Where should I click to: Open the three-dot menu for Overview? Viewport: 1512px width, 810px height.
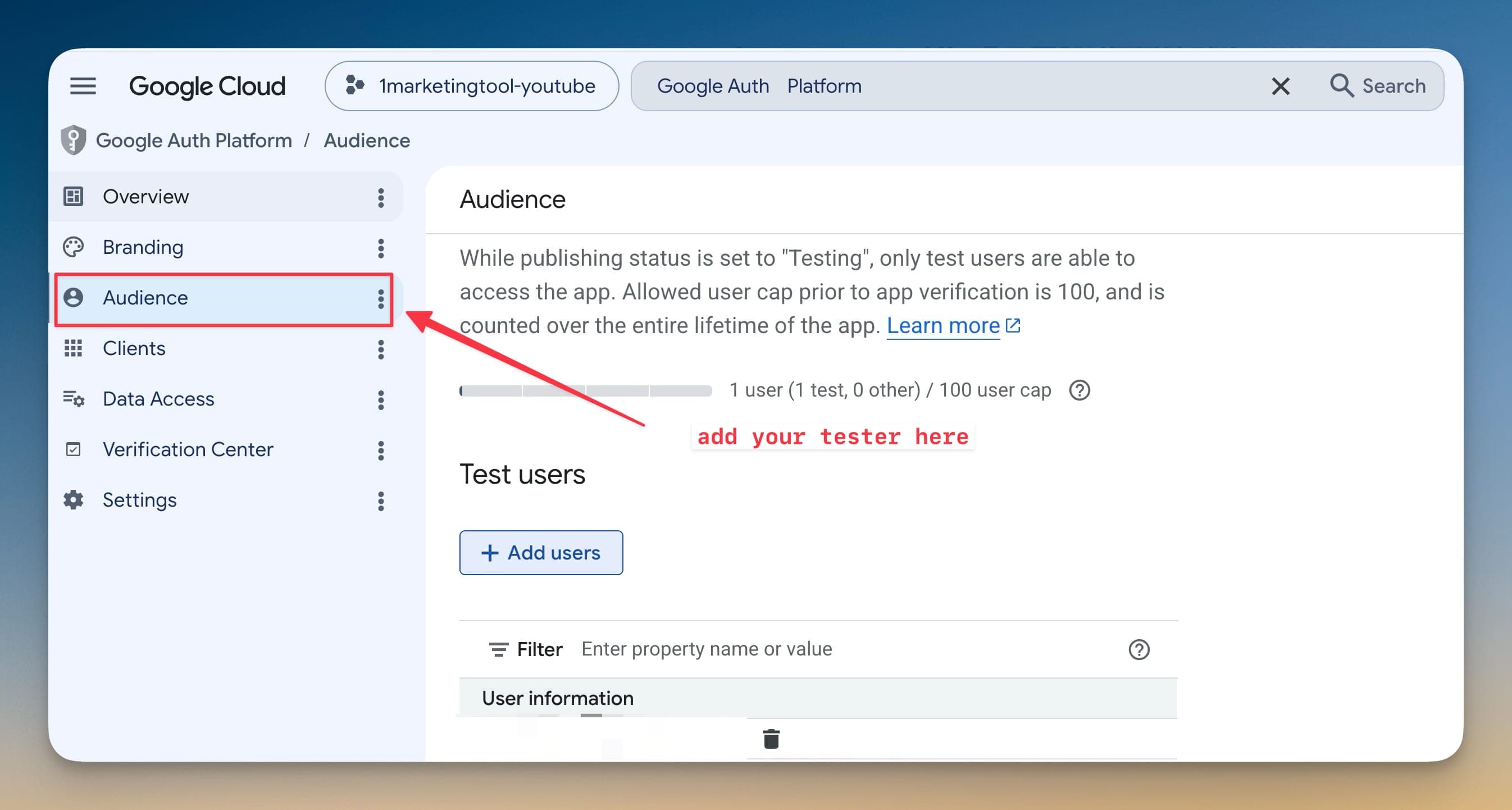tap(381, 198)
